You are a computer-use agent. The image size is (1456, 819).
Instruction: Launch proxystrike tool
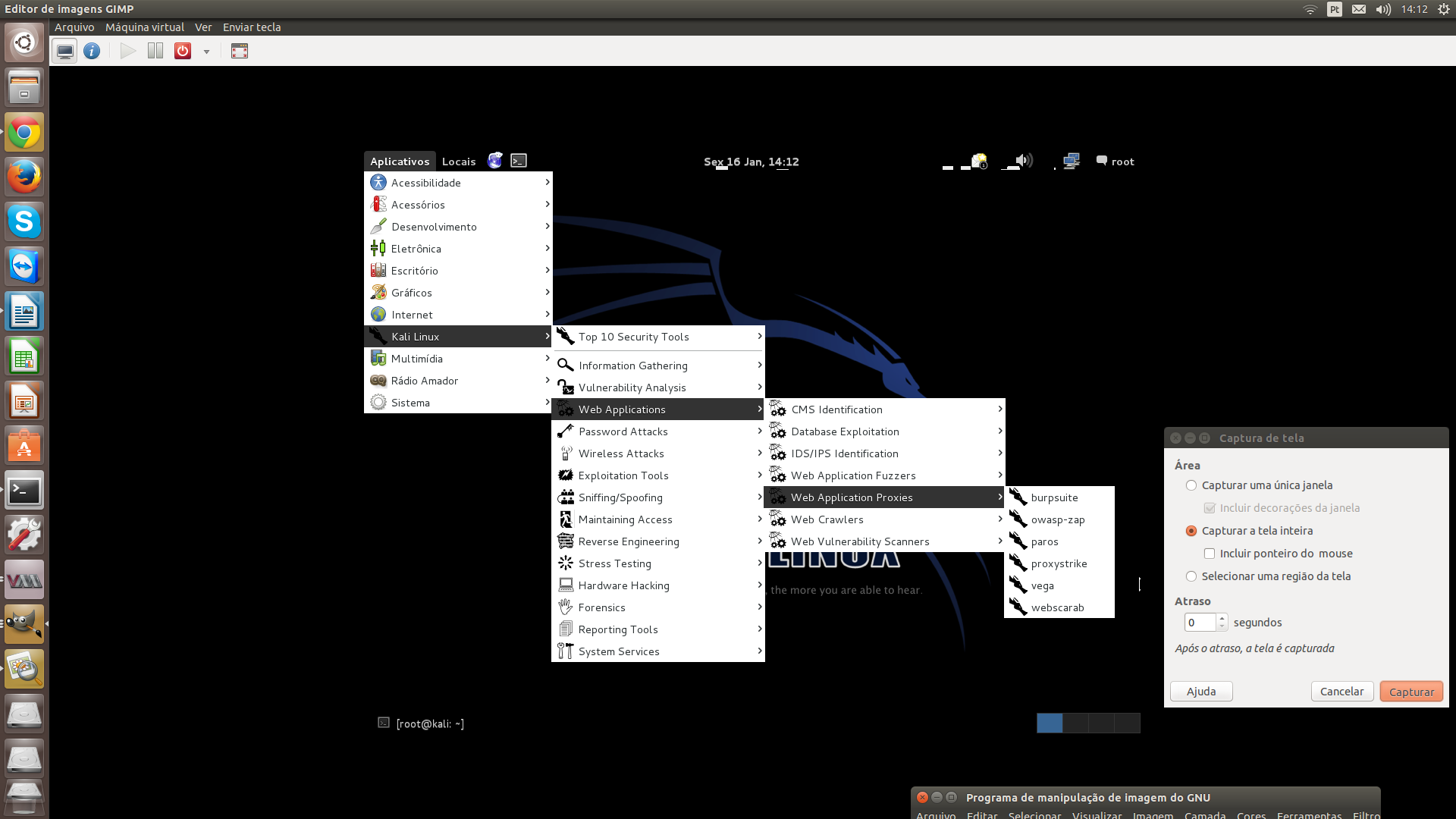click(x=1059, y=563)
